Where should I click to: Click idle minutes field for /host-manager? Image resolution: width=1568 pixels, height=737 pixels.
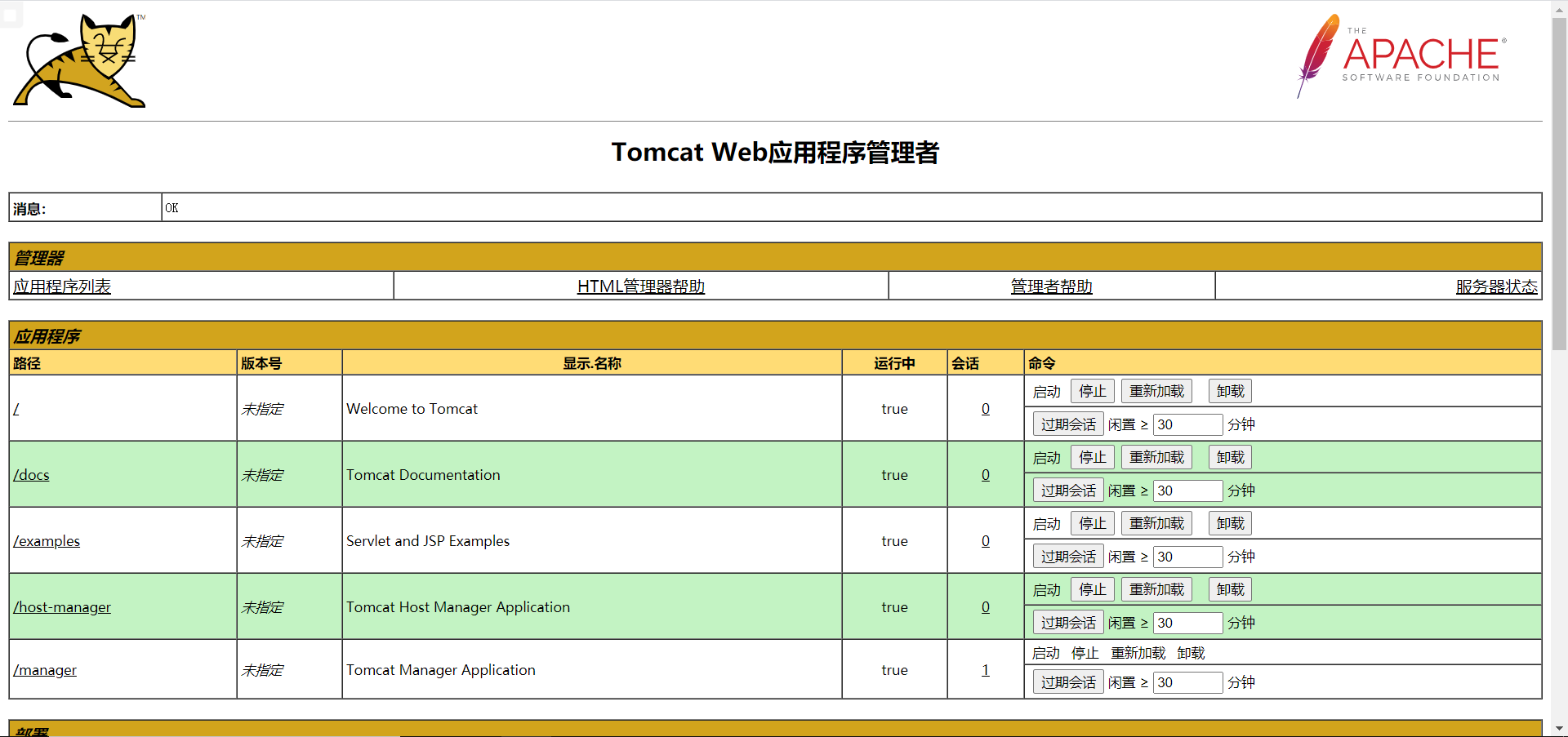tap(1187, 623)
